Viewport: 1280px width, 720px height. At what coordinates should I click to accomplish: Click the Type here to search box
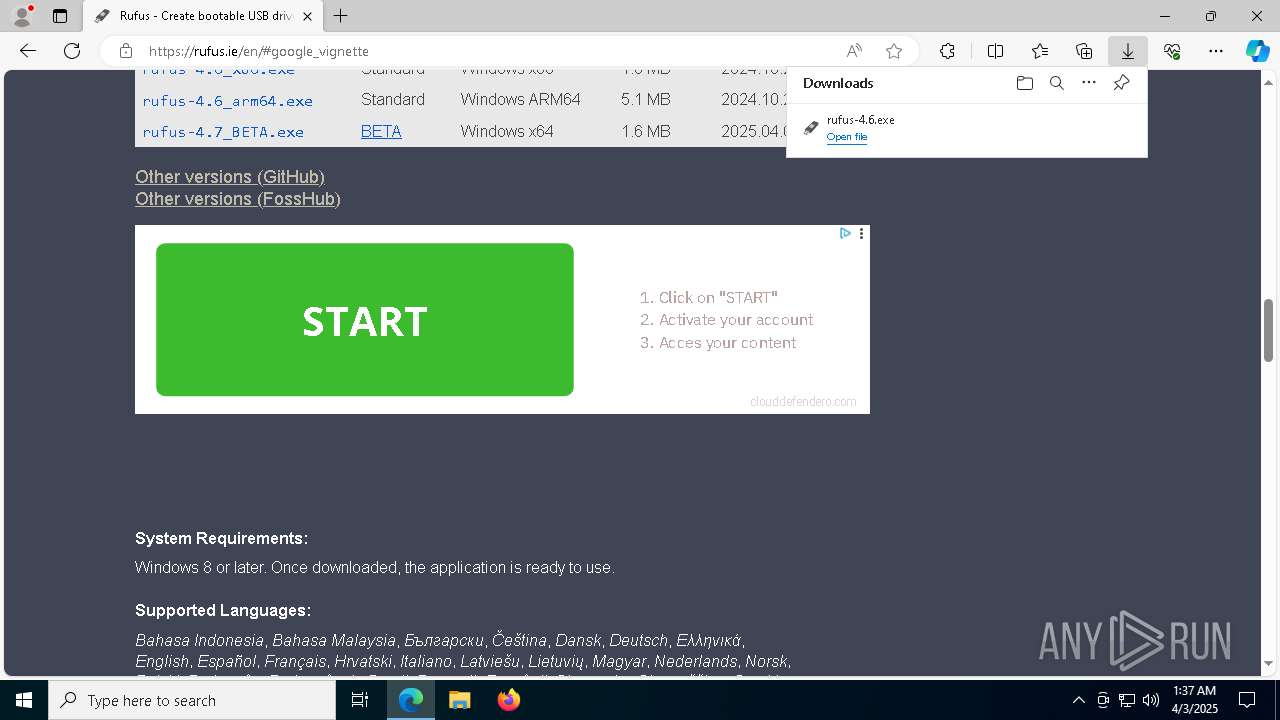192,700
